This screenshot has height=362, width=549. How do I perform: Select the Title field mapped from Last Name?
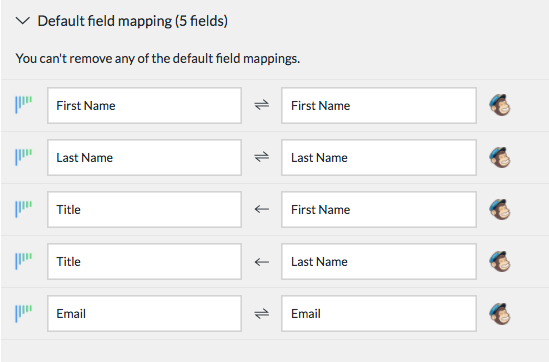144,262
